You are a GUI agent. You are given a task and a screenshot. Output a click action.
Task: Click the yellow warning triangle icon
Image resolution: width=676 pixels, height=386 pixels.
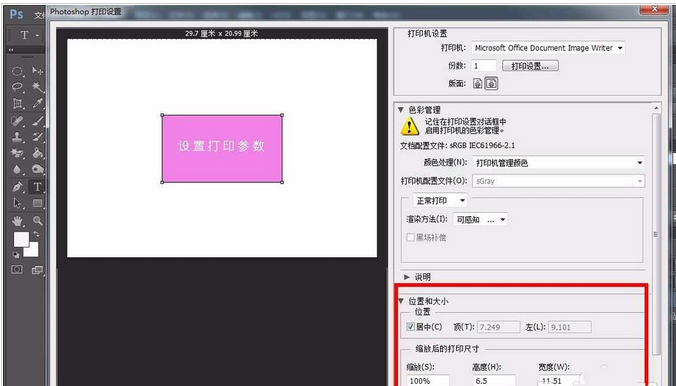coord(409,126)
